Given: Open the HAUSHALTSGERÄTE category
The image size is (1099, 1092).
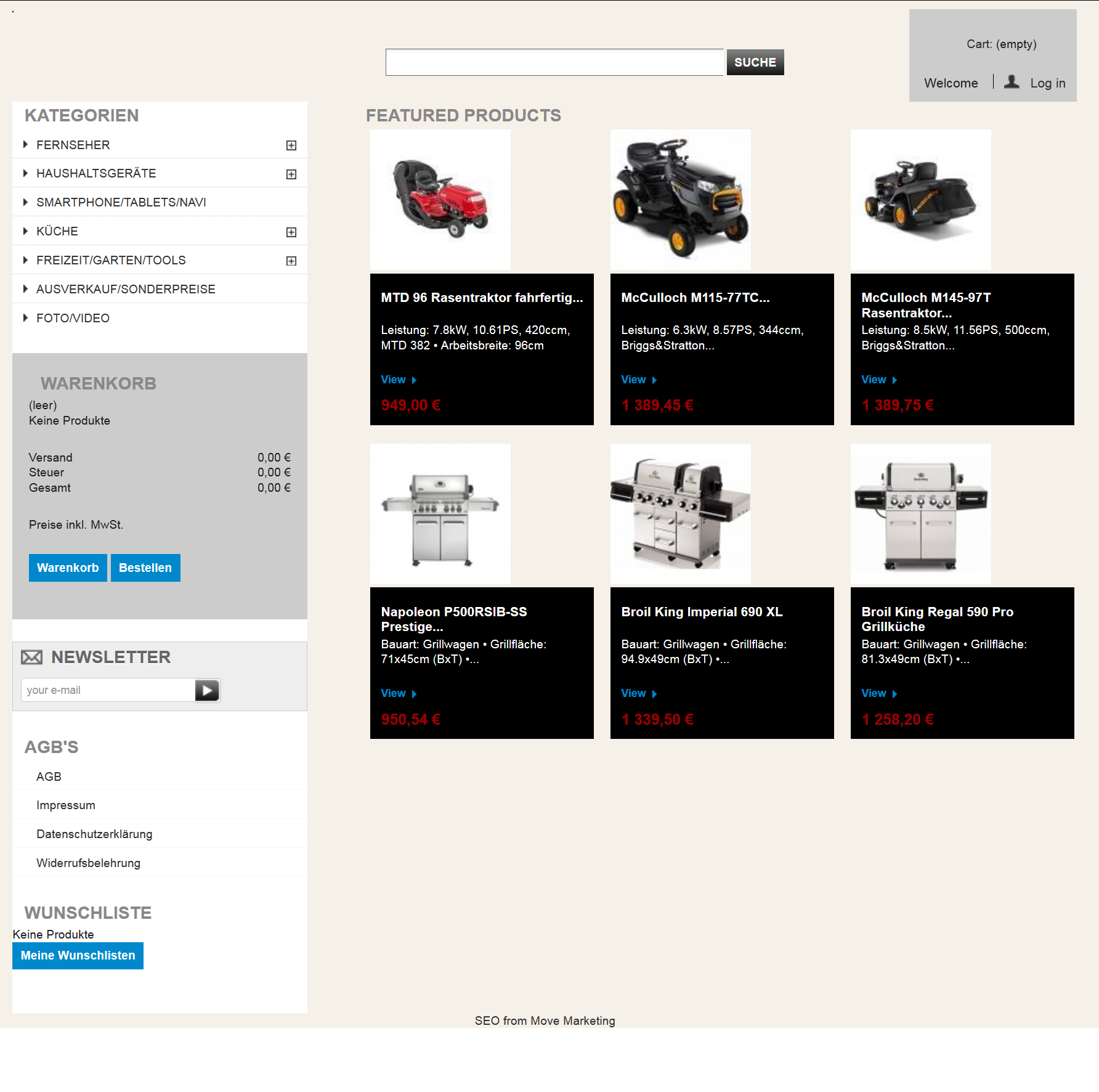Looking at the screenshot, I should 96,173.
